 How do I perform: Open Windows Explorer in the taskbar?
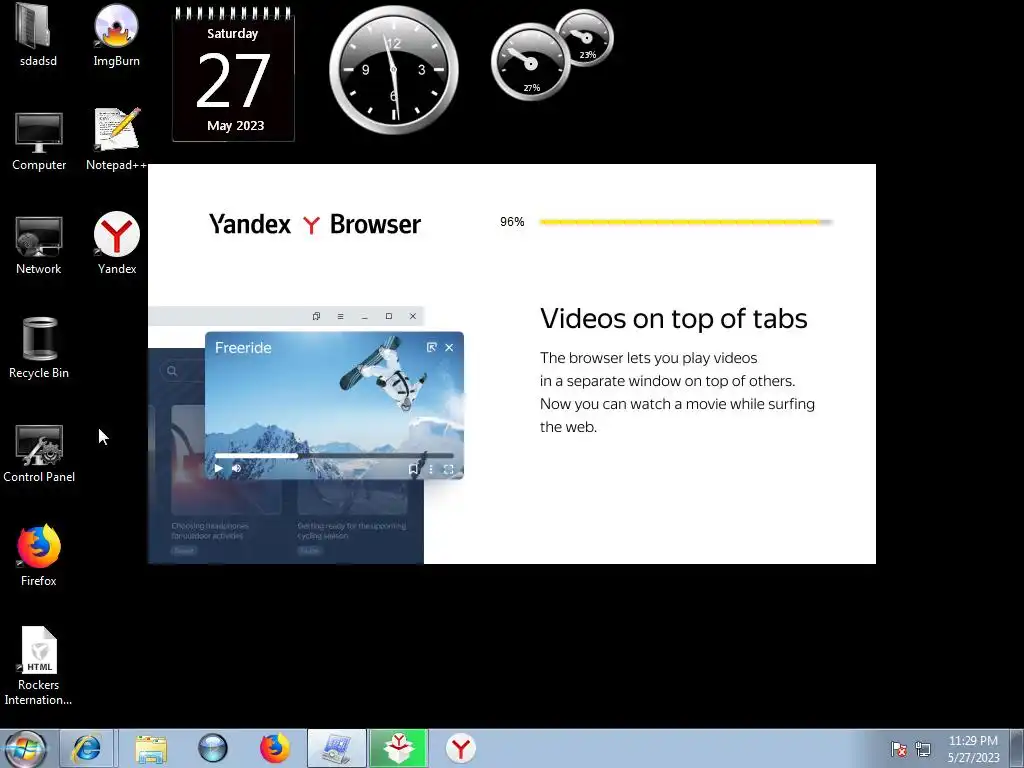[151, 748]
